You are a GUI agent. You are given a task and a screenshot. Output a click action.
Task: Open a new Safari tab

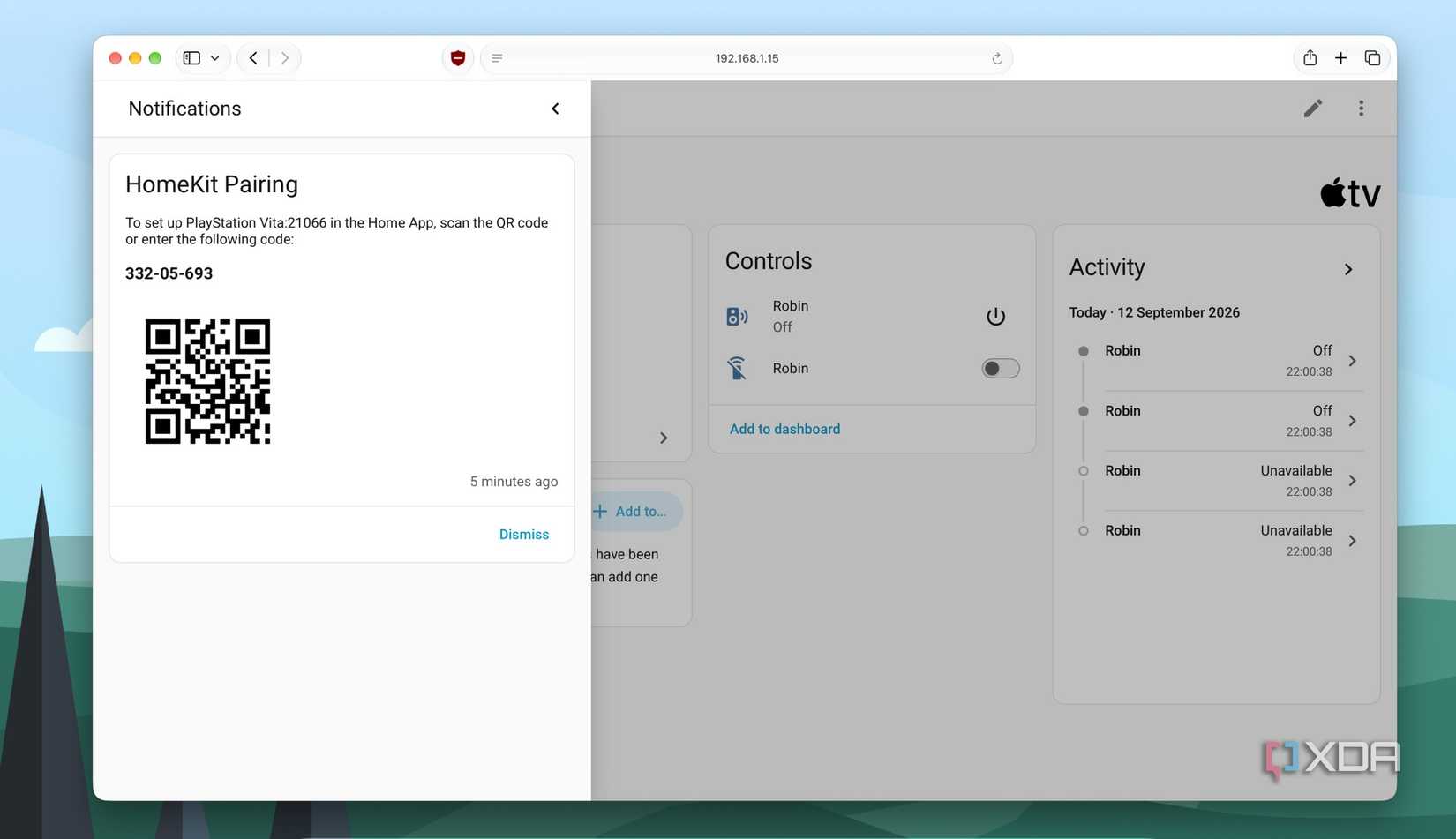pyautogui.click(x=1340, y=58)
